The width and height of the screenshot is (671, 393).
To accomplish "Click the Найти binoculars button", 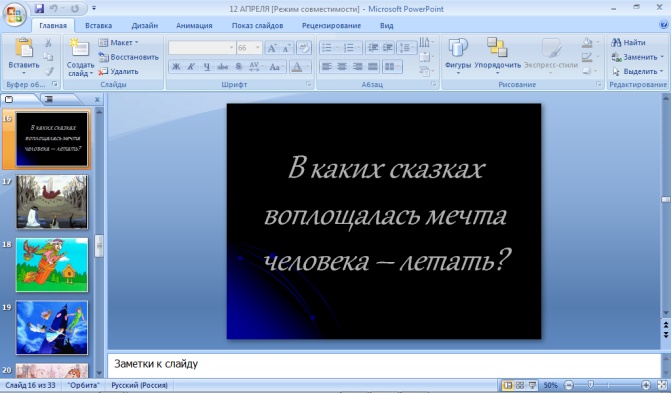I will [629, 42].
